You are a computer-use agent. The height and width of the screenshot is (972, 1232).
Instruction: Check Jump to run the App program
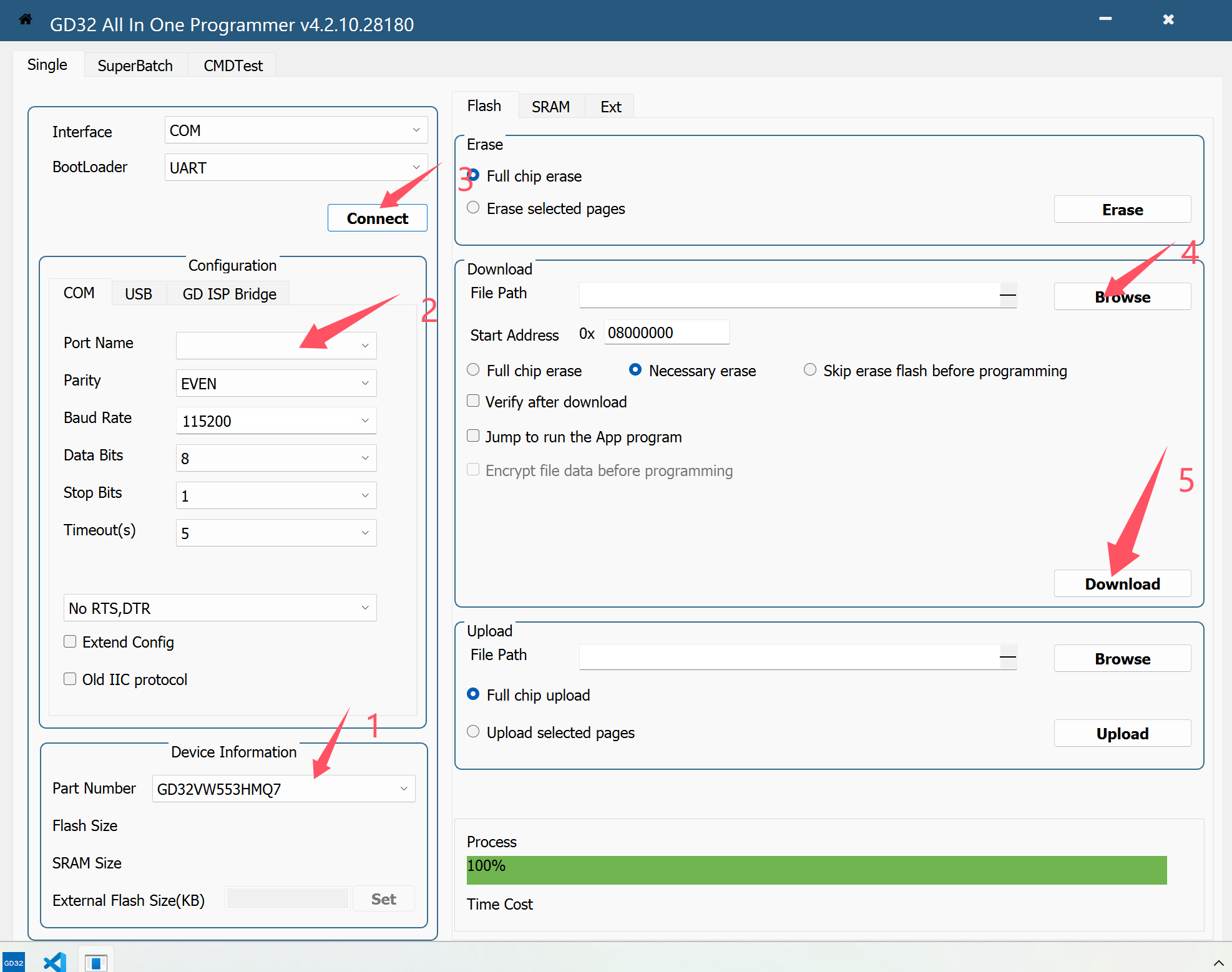coord(474,436)
